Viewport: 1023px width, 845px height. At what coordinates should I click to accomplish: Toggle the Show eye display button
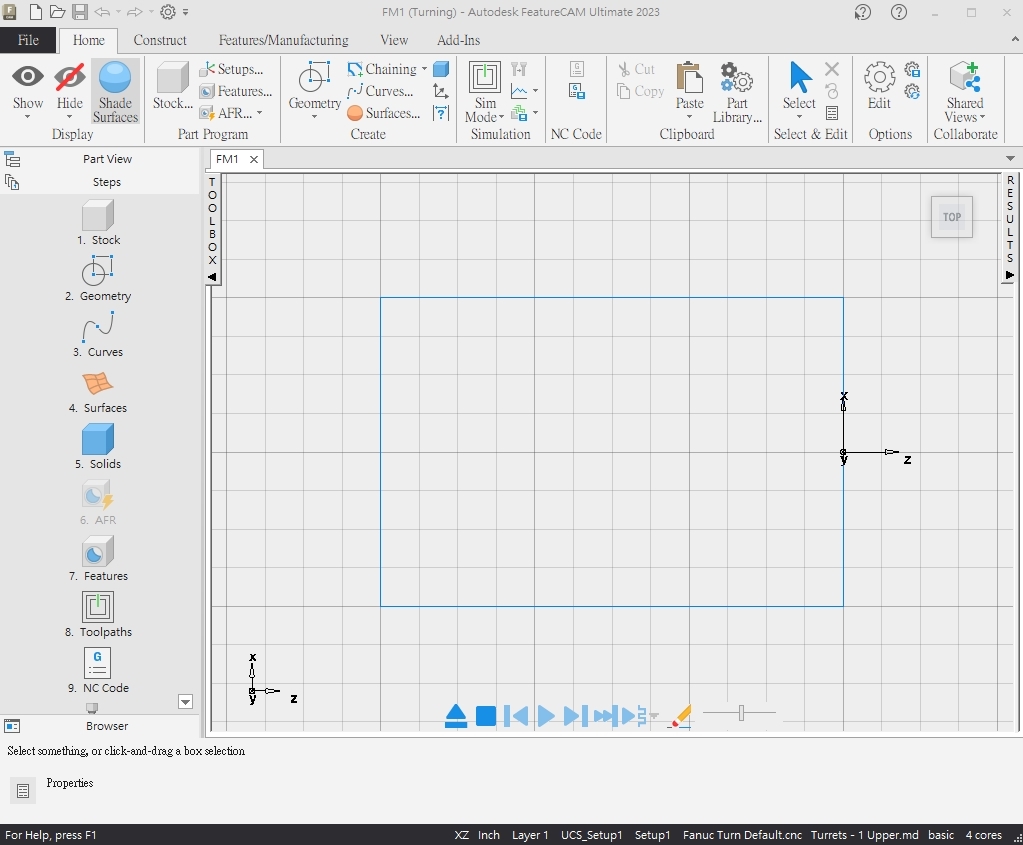pyautogui.click(x=28, y=78)
